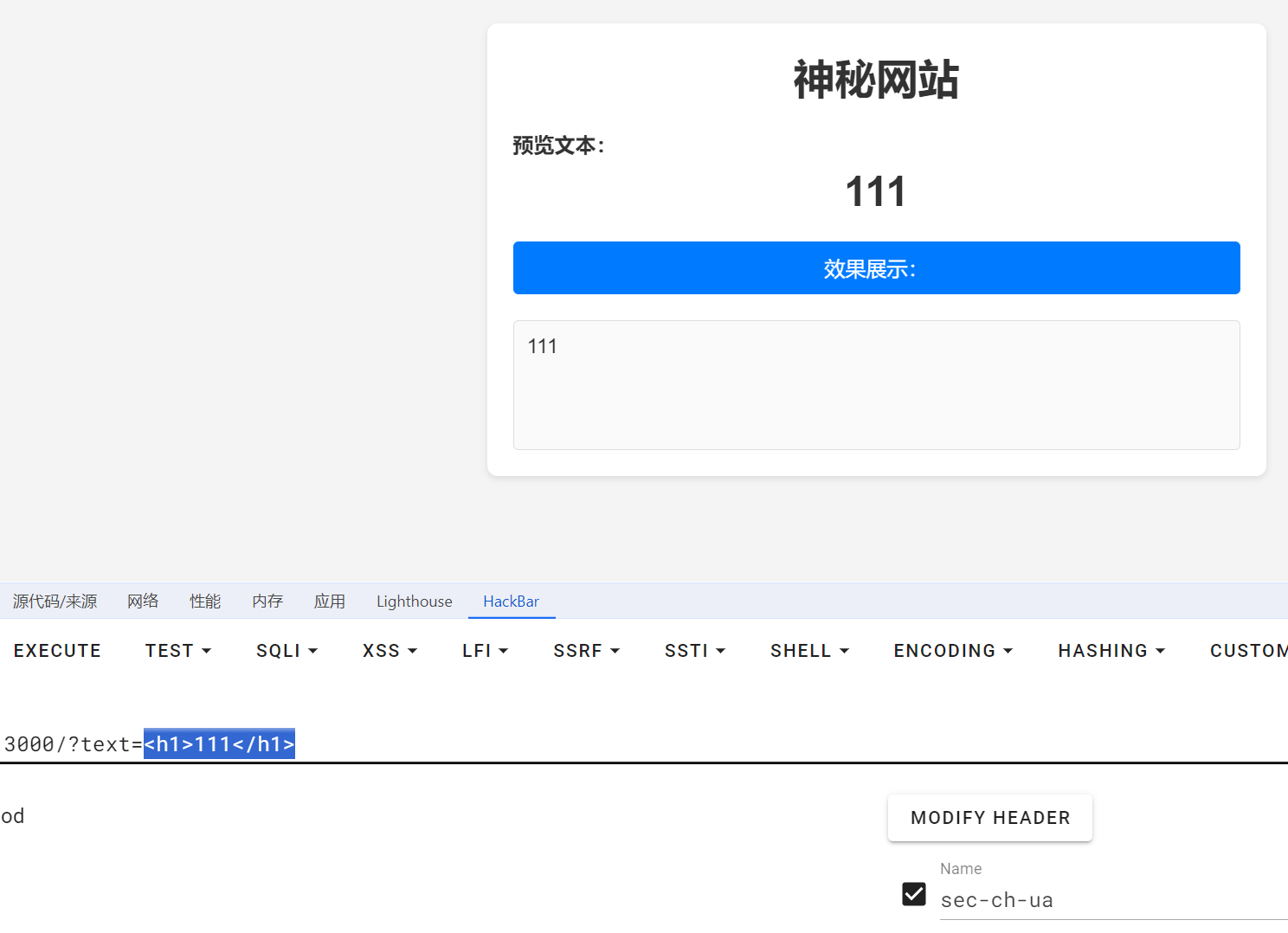
Task: Click the URL field containing ?text=
Action: [644, 744]
